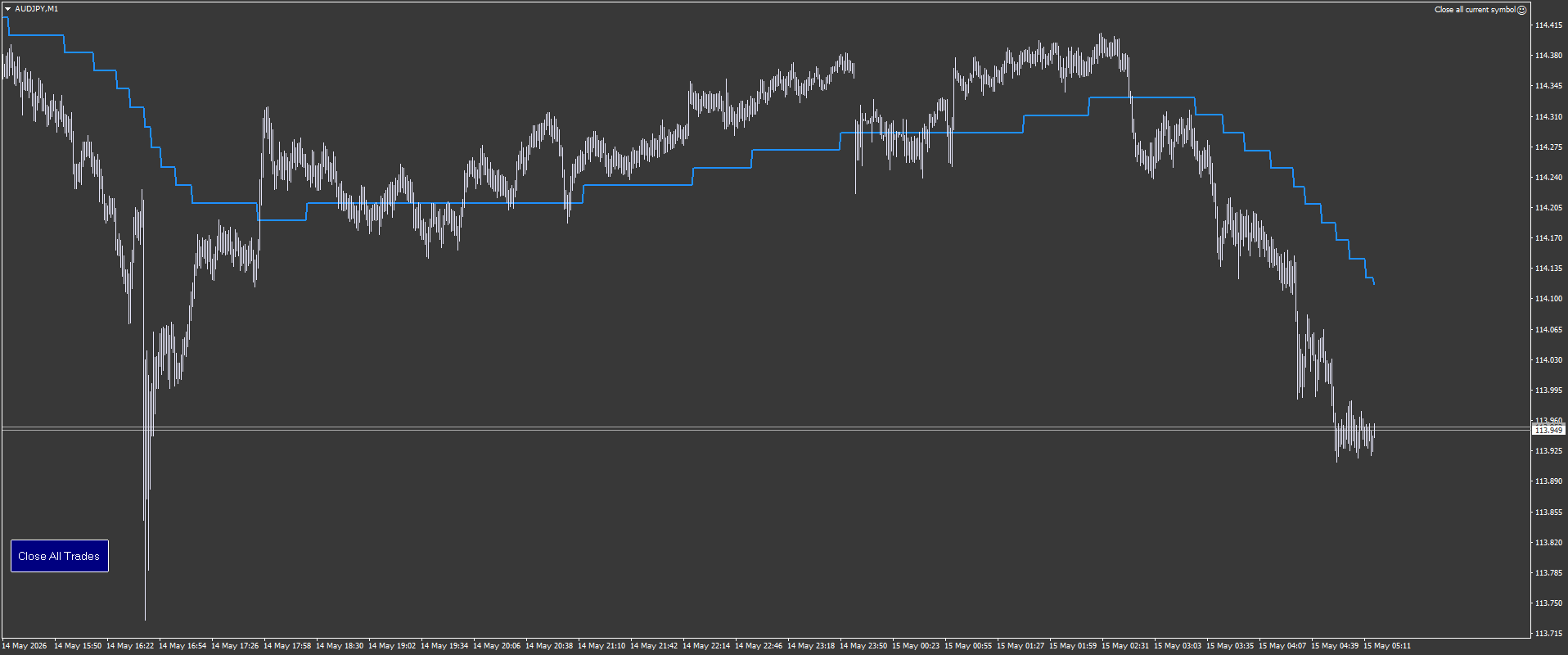
Task: Click the 14 May 2026 date label
Action: pyautogui.click(x=25, y=646)
